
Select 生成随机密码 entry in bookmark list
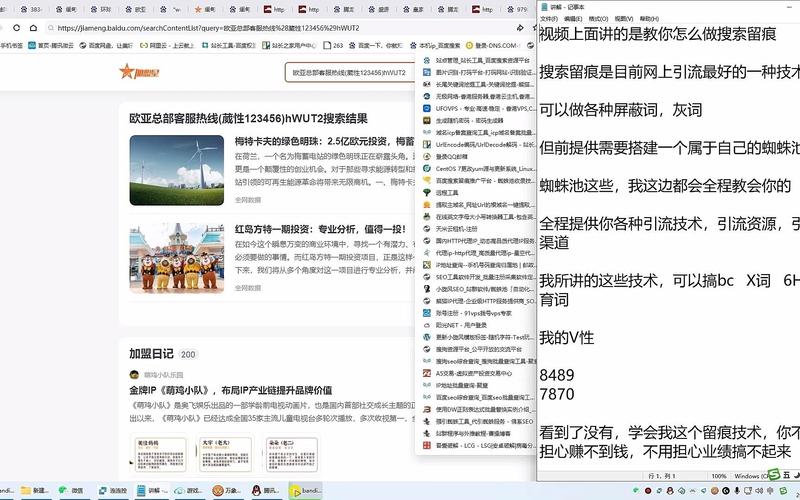tap(463, 121)
